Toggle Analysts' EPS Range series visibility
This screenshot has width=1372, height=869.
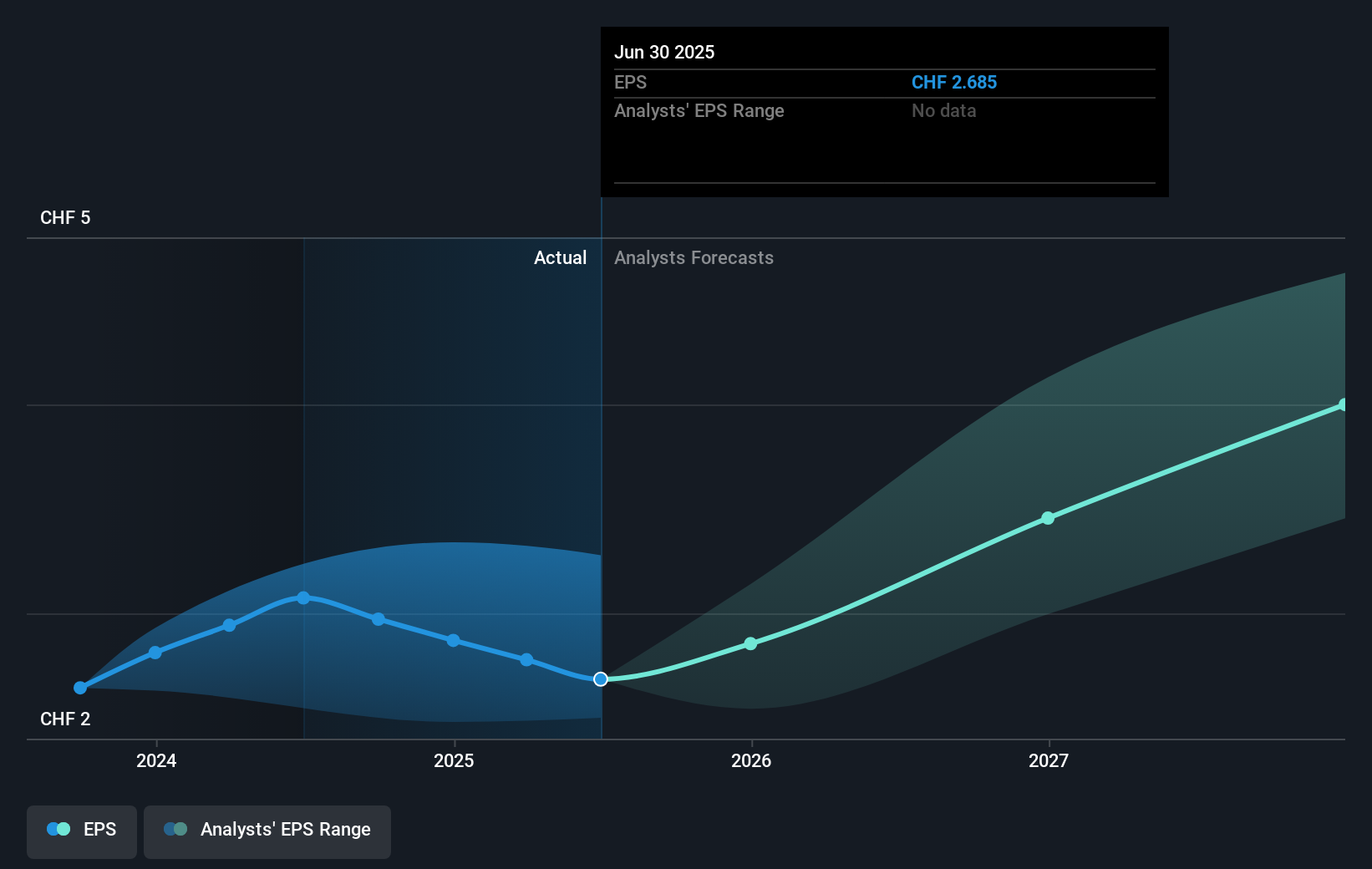coord(267,831)
